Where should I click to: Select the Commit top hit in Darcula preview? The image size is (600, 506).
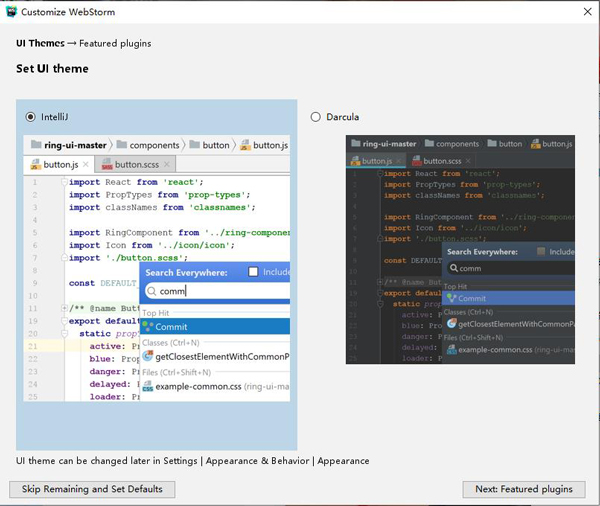click(509, 298)
